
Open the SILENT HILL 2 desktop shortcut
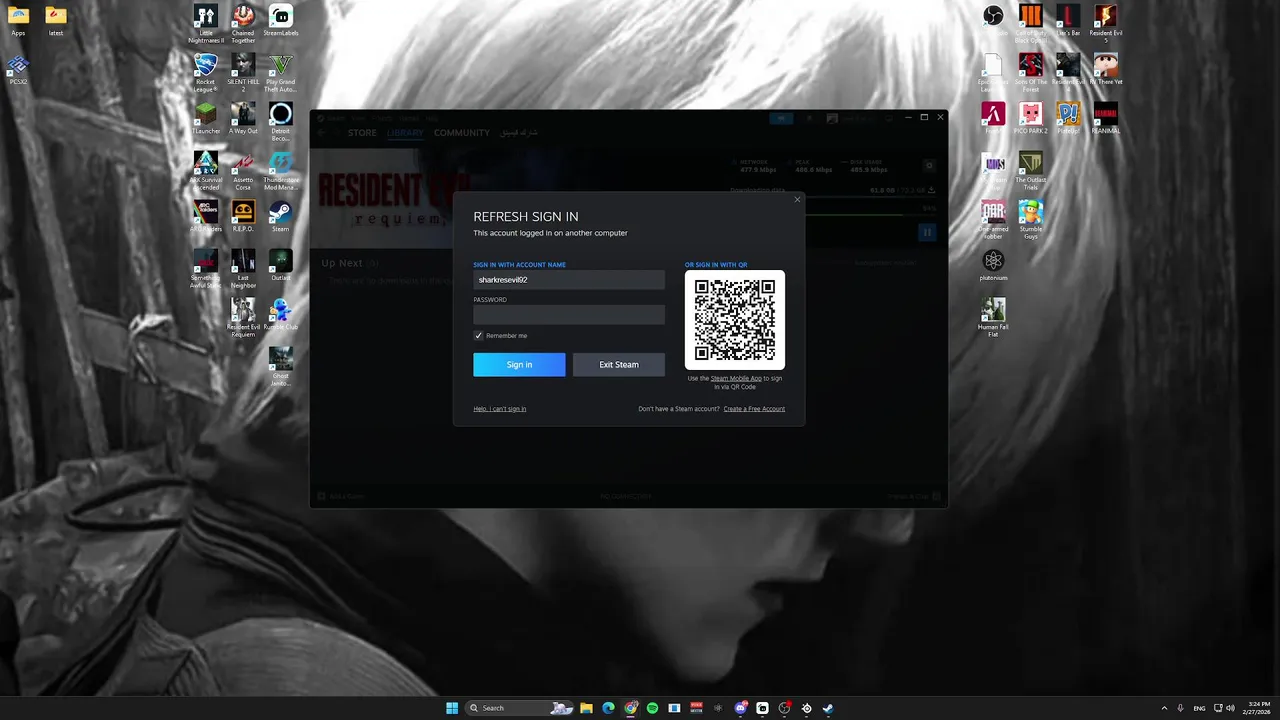tap(243, 73)
